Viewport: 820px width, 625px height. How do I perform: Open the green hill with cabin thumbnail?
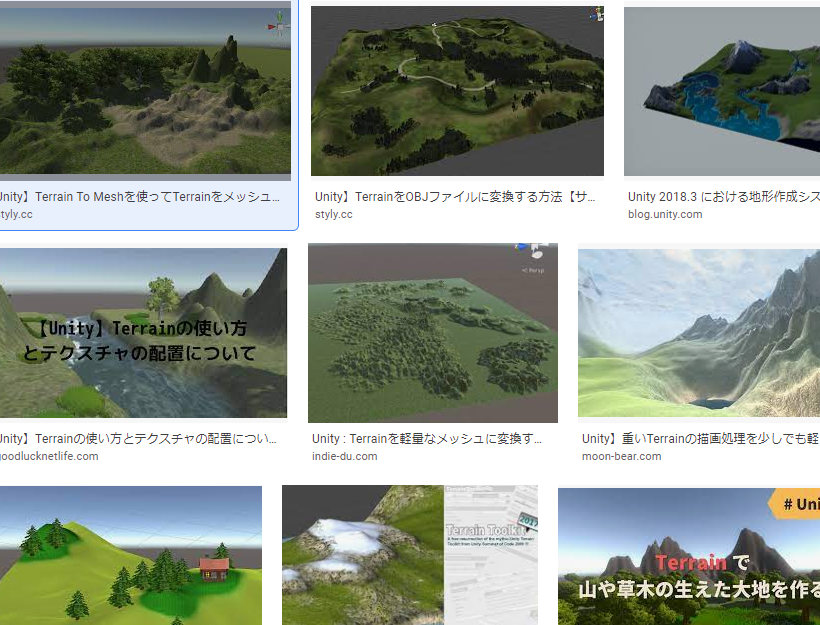pos(131,555)
